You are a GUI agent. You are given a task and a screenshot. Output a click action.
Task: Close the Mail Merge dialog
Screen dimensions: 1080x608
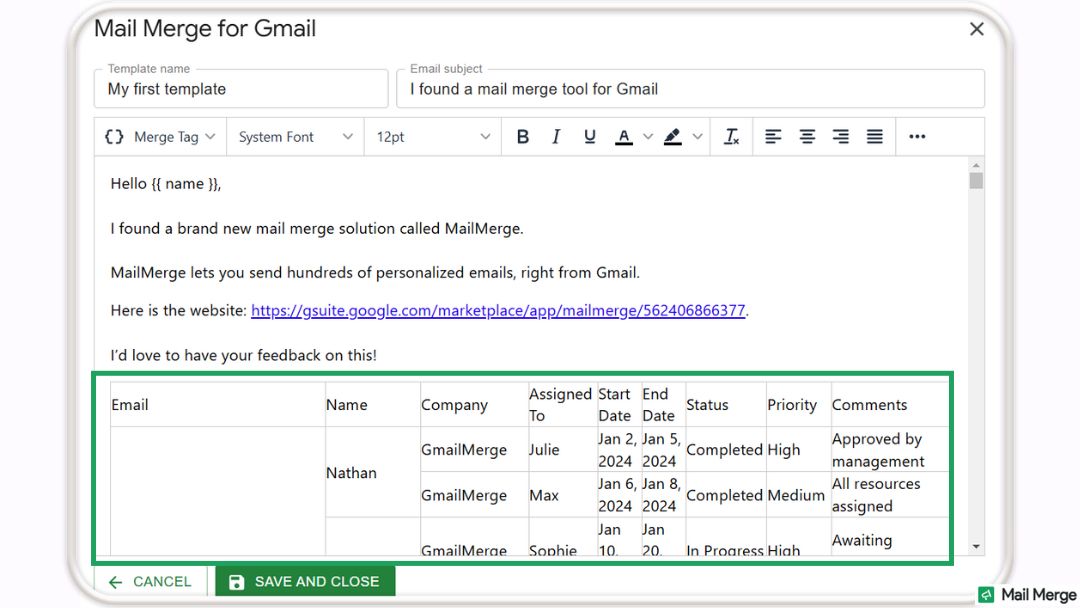point(977,29)
